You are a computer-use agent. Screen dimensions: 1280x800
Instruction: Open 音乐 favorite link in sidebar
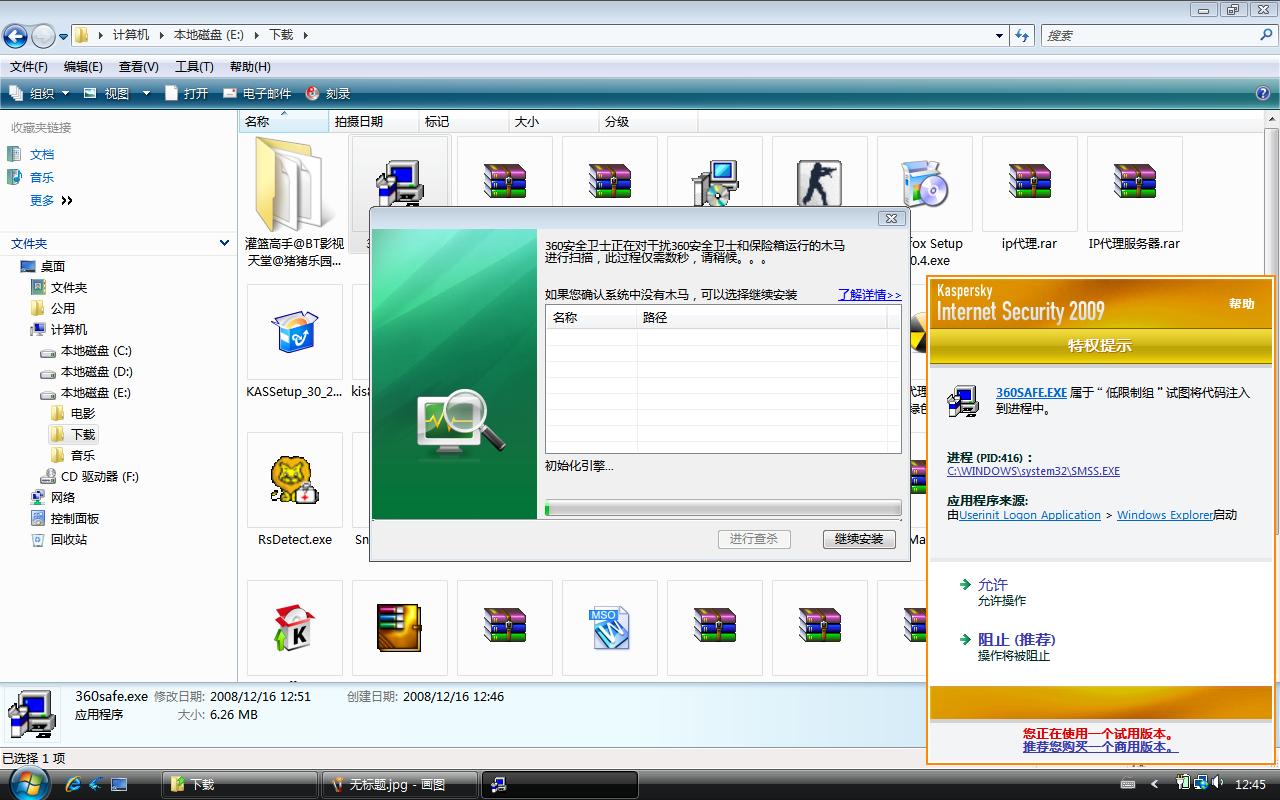42,177
